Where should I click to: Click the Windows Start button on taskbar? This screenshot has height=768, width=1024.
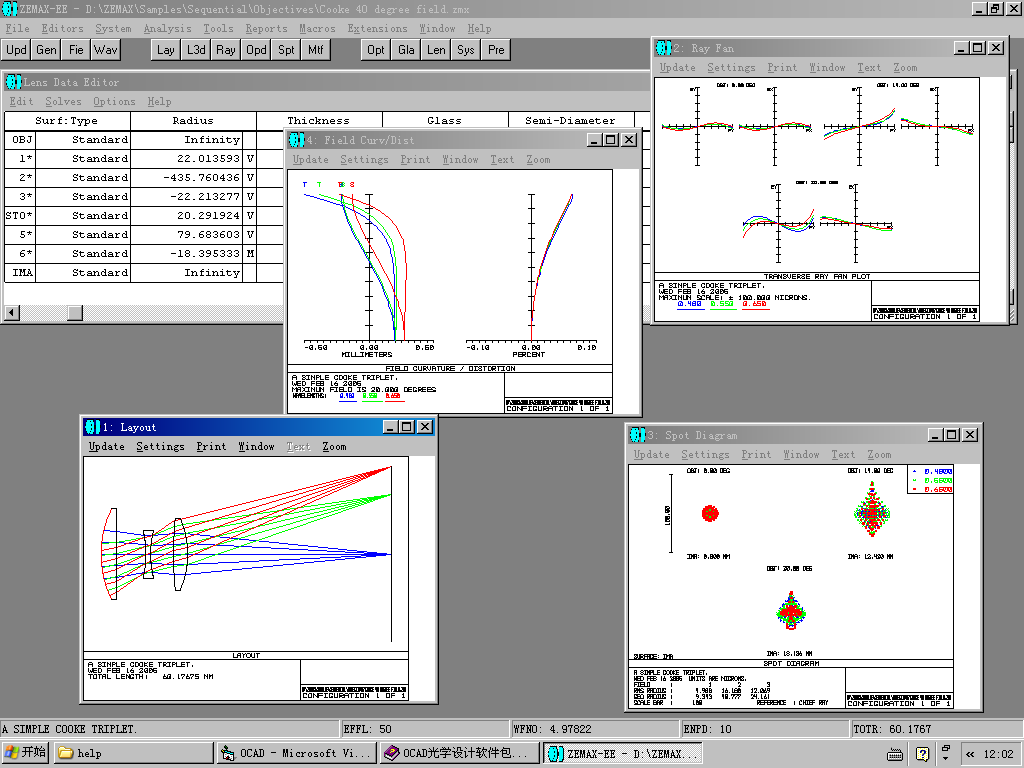click(x=26, y=753)
